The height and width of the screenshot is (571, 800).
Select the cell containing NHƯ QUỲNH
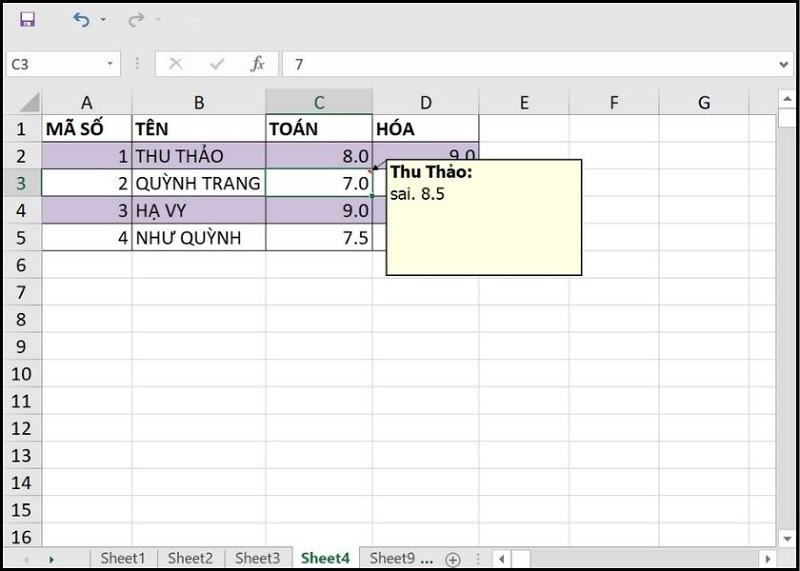coord(198,239)
